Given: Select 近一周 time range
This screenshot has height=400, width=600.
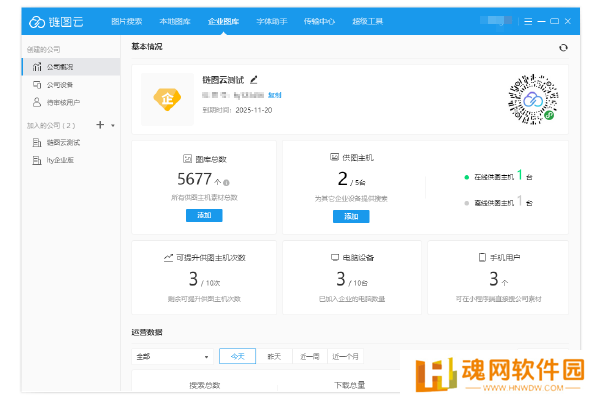Looking at the screenshot, I should [x=310, y=356].
